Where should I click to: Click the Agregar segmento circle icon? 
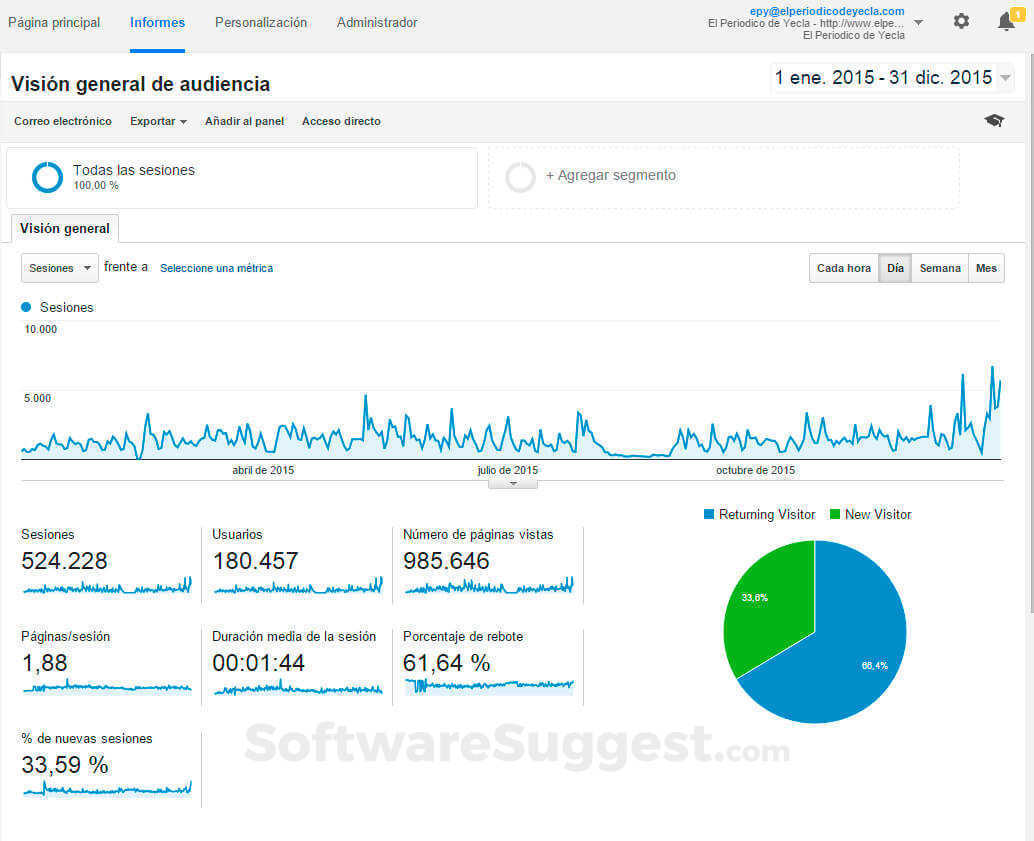520,176
